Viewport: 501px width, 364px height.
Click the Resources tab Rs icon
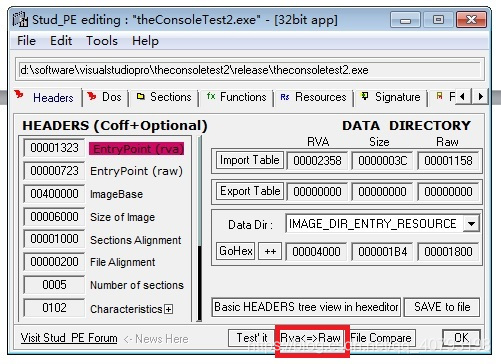click(285, 97)
